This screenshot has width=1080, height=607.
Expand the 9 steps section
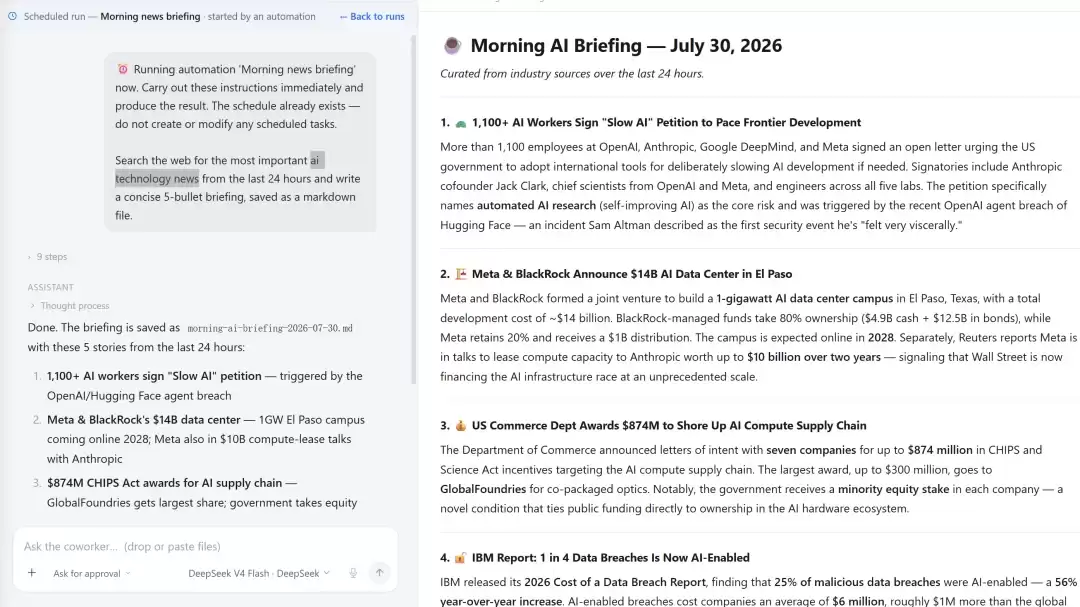(x=48, y=256)
